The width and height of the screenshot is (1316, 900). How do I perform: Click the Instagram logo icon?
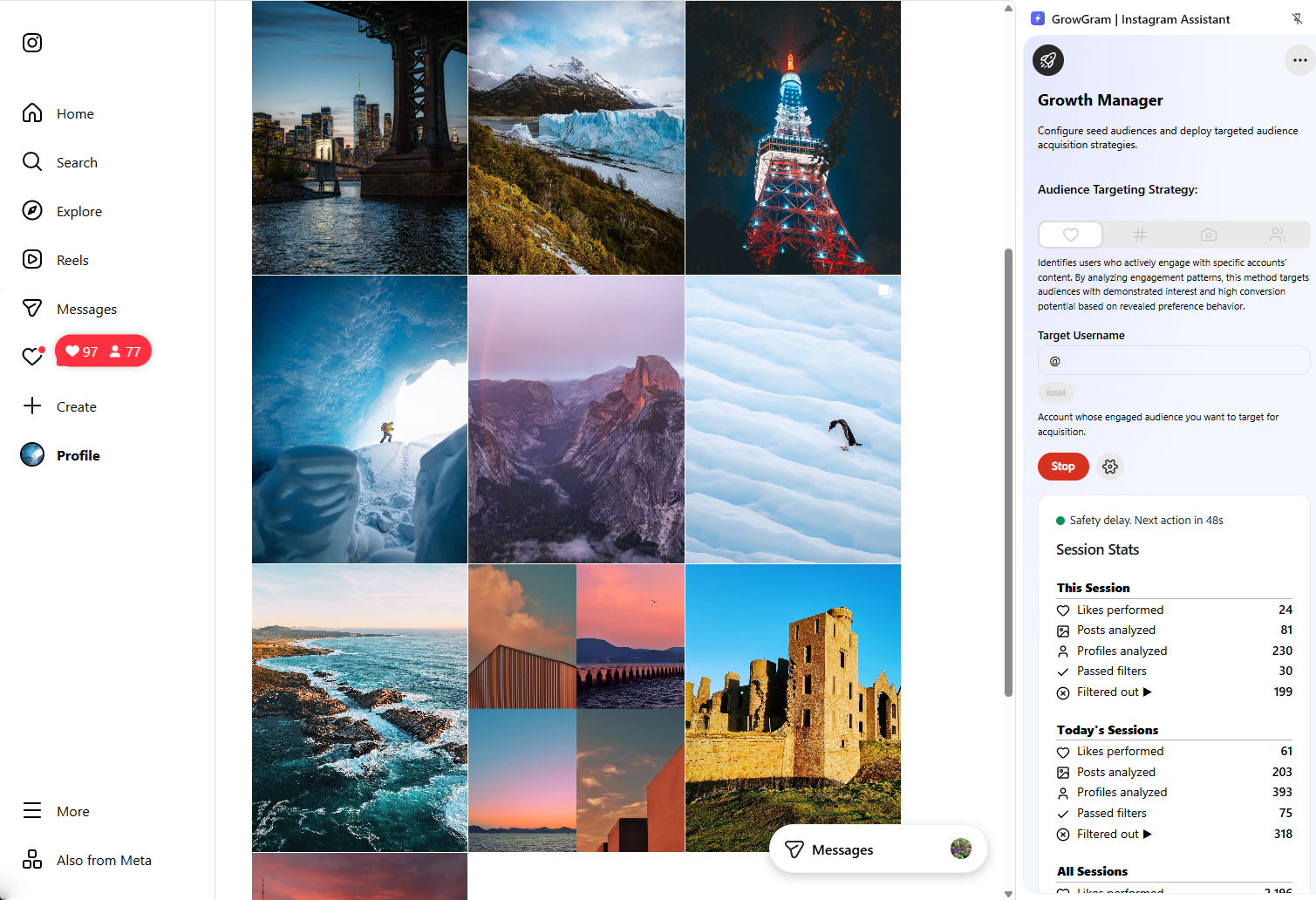pos(32,43)
